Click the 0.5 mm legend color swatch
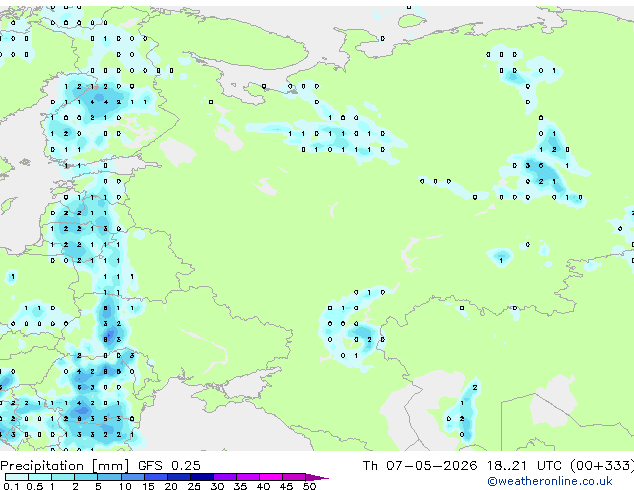 point(40,477)
